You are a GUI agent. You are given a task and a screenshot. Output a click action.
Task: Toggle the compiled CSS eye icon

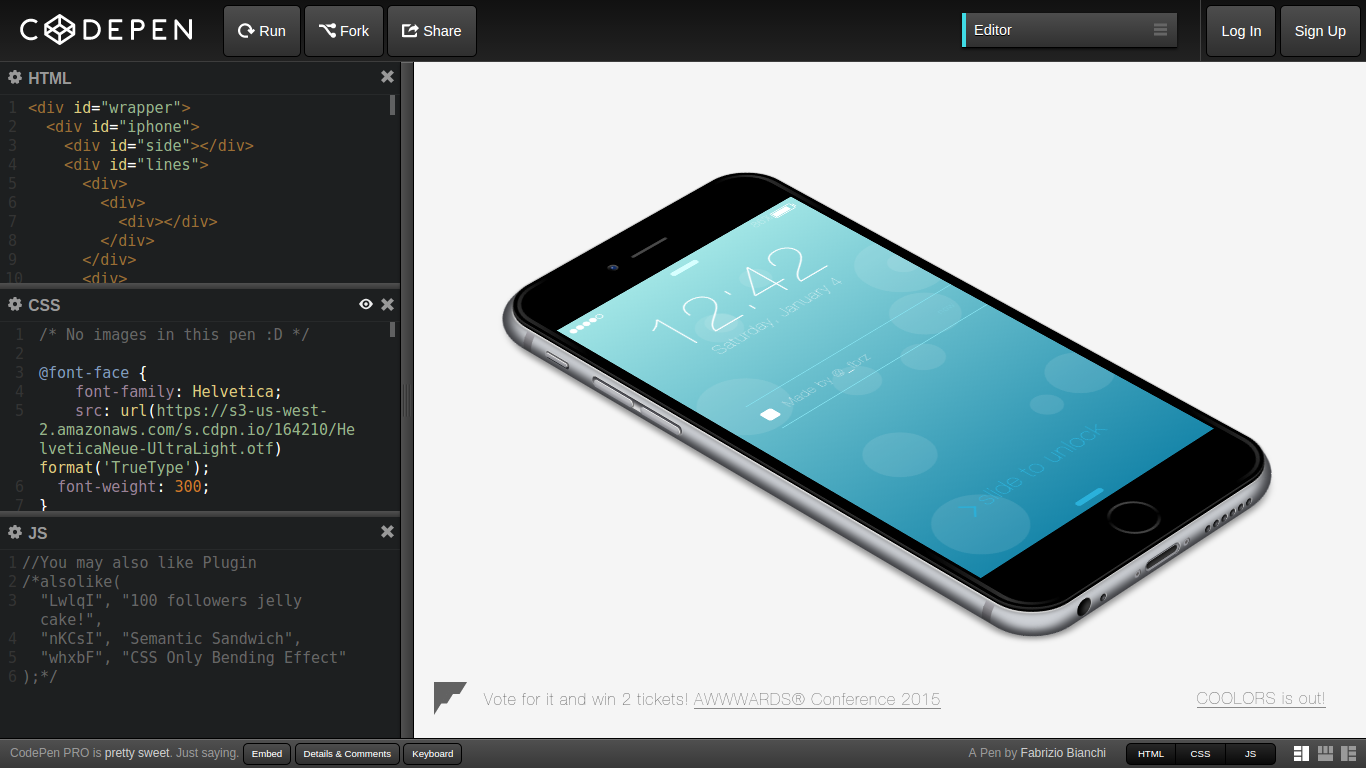point(366,305)
